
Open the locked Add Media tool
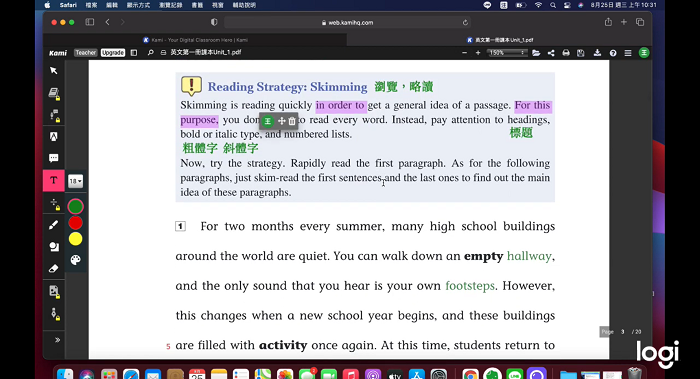(x=54, y=292)
